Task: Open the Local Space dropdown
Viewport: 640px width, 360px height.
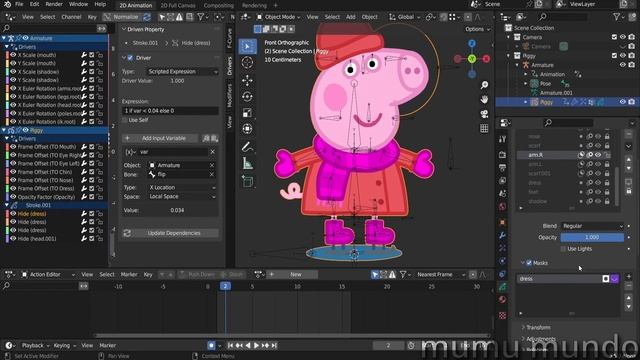Action: (x=182, y=196)
